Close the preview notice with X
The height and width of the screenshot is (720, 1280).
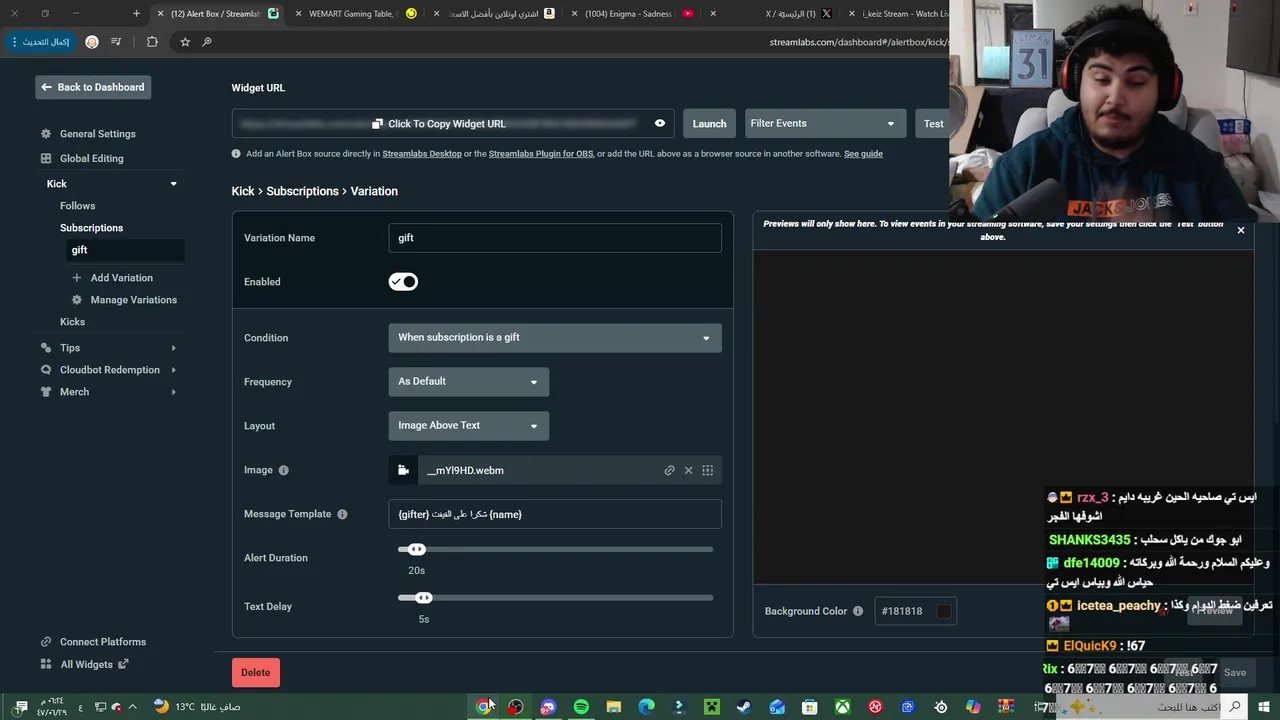pos(1241,231)
